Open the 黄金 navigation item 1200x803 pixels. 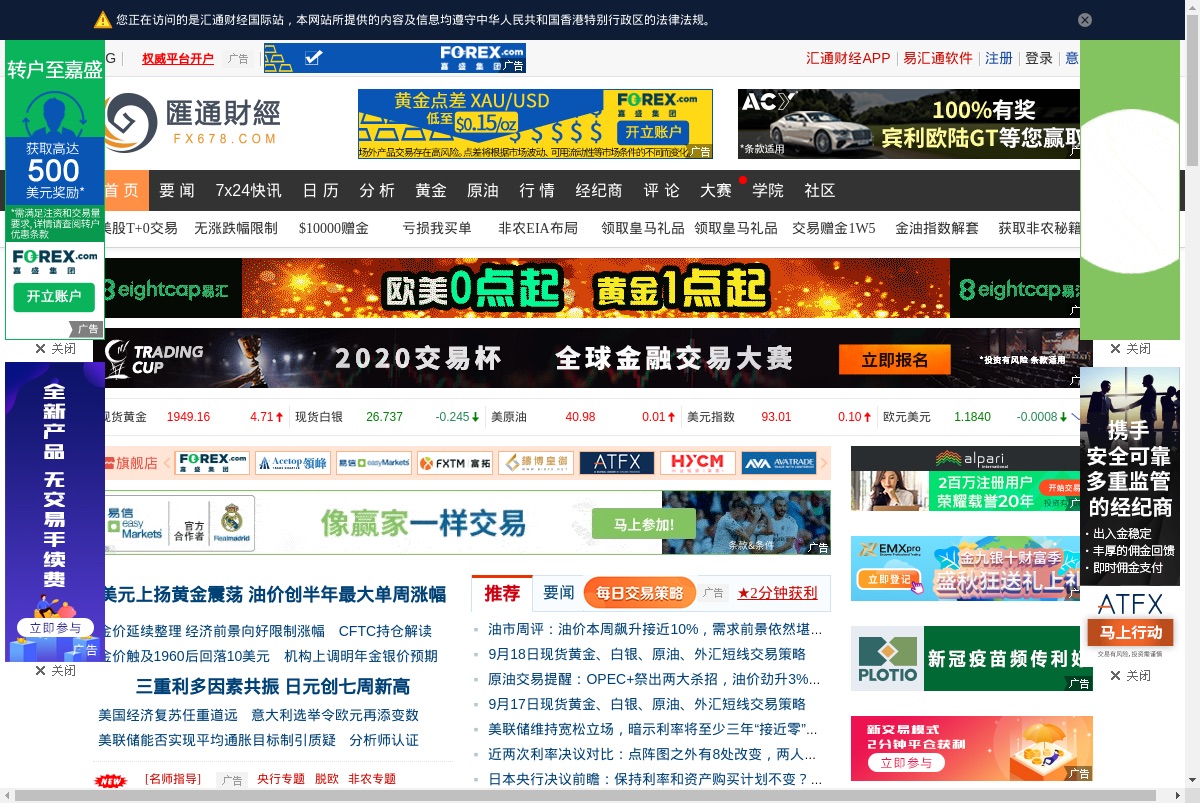coord(431,190)
